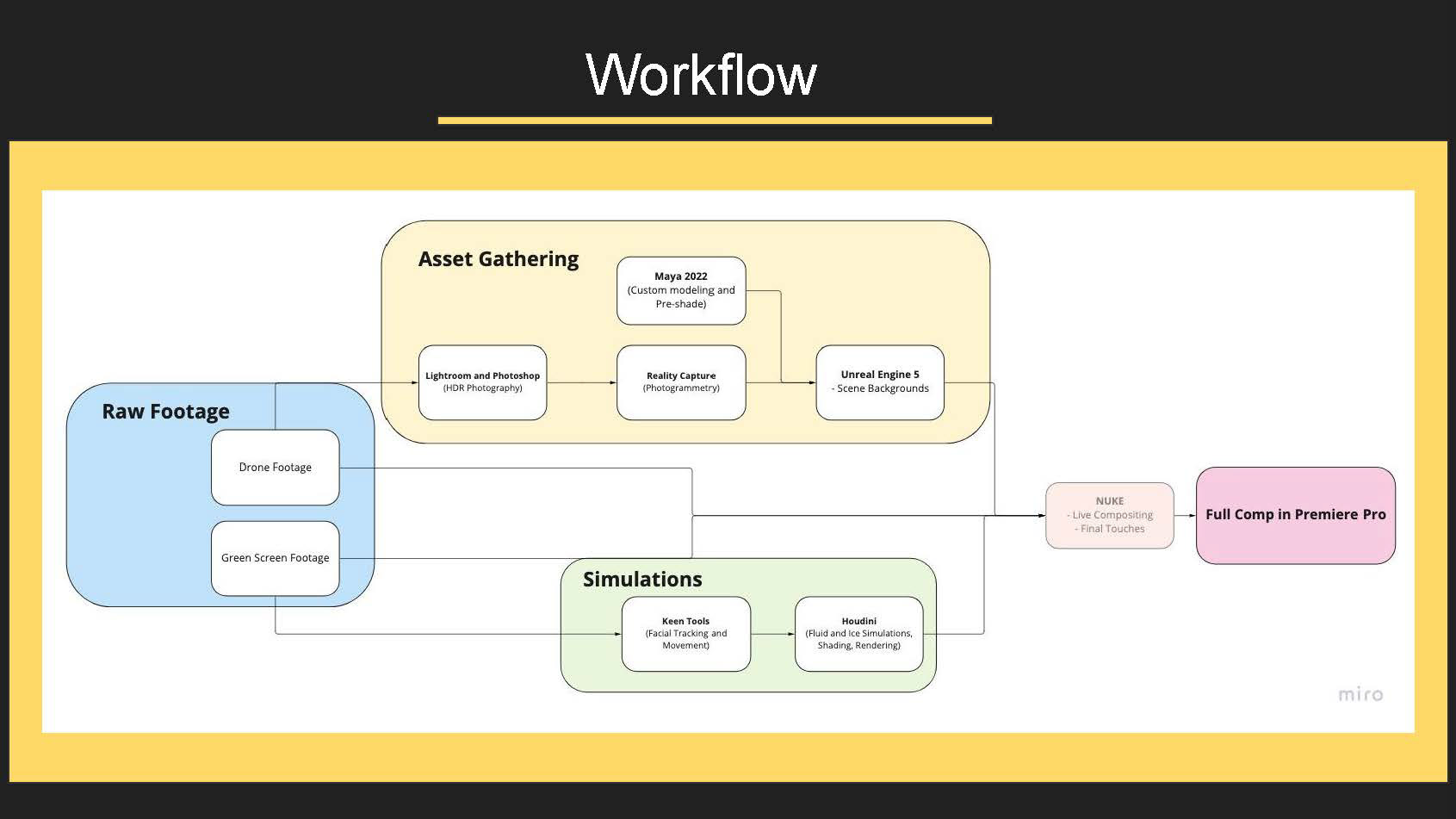Select the Lightroom and Photoshop node

point(482,382)
